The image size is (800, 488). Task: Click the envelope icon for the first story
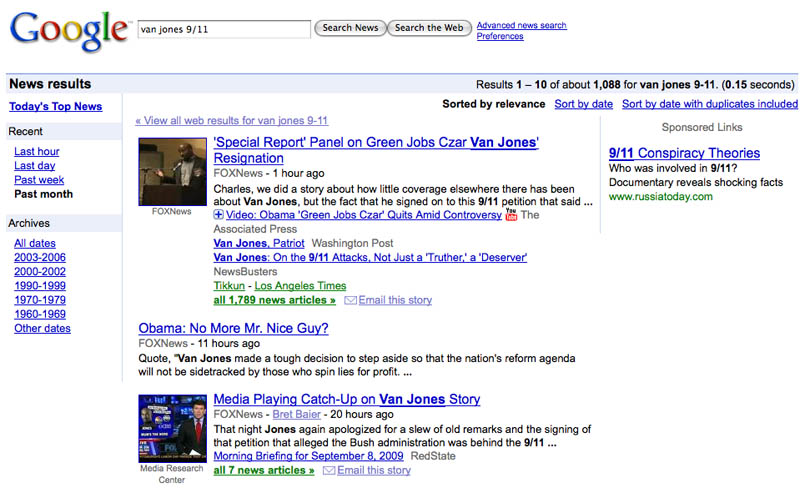(x=350, y=300)
